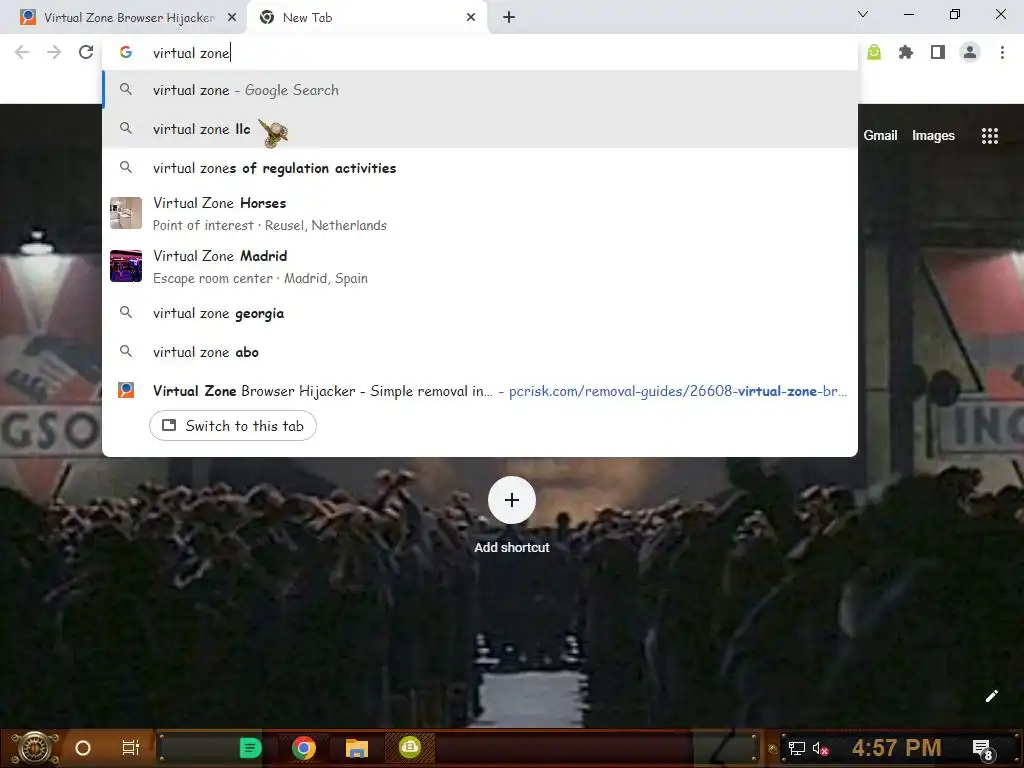Open Task View in the taskbar
The image size is (1024, 768).
pos(131,748)
